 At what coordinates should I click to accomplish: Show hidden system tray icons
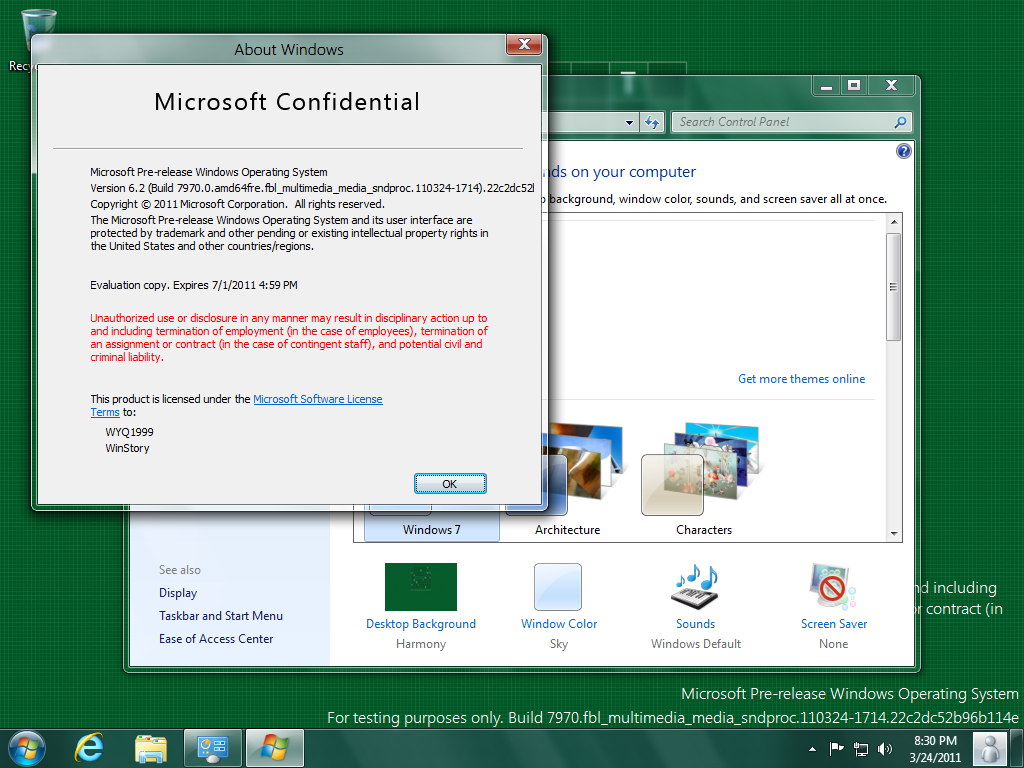click(x=811, y=748)
